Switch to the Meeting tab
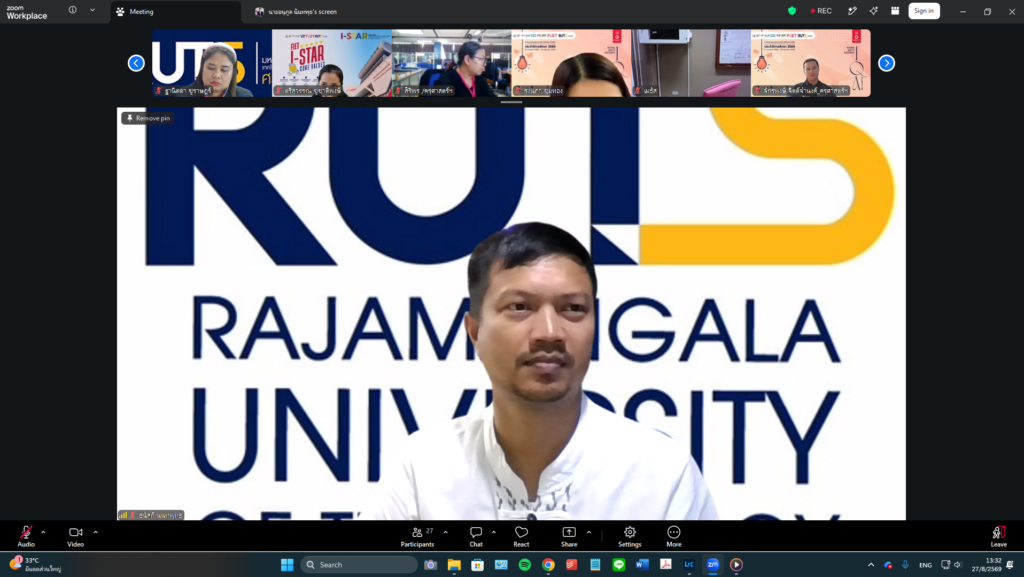This screenshot has width=1024, height=577. pos(175,12)
